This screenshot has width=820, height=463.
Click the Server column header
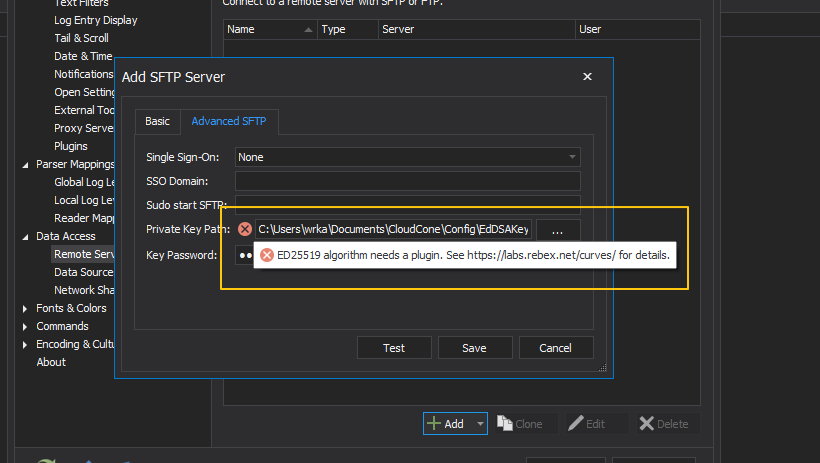tap(476, 29)
